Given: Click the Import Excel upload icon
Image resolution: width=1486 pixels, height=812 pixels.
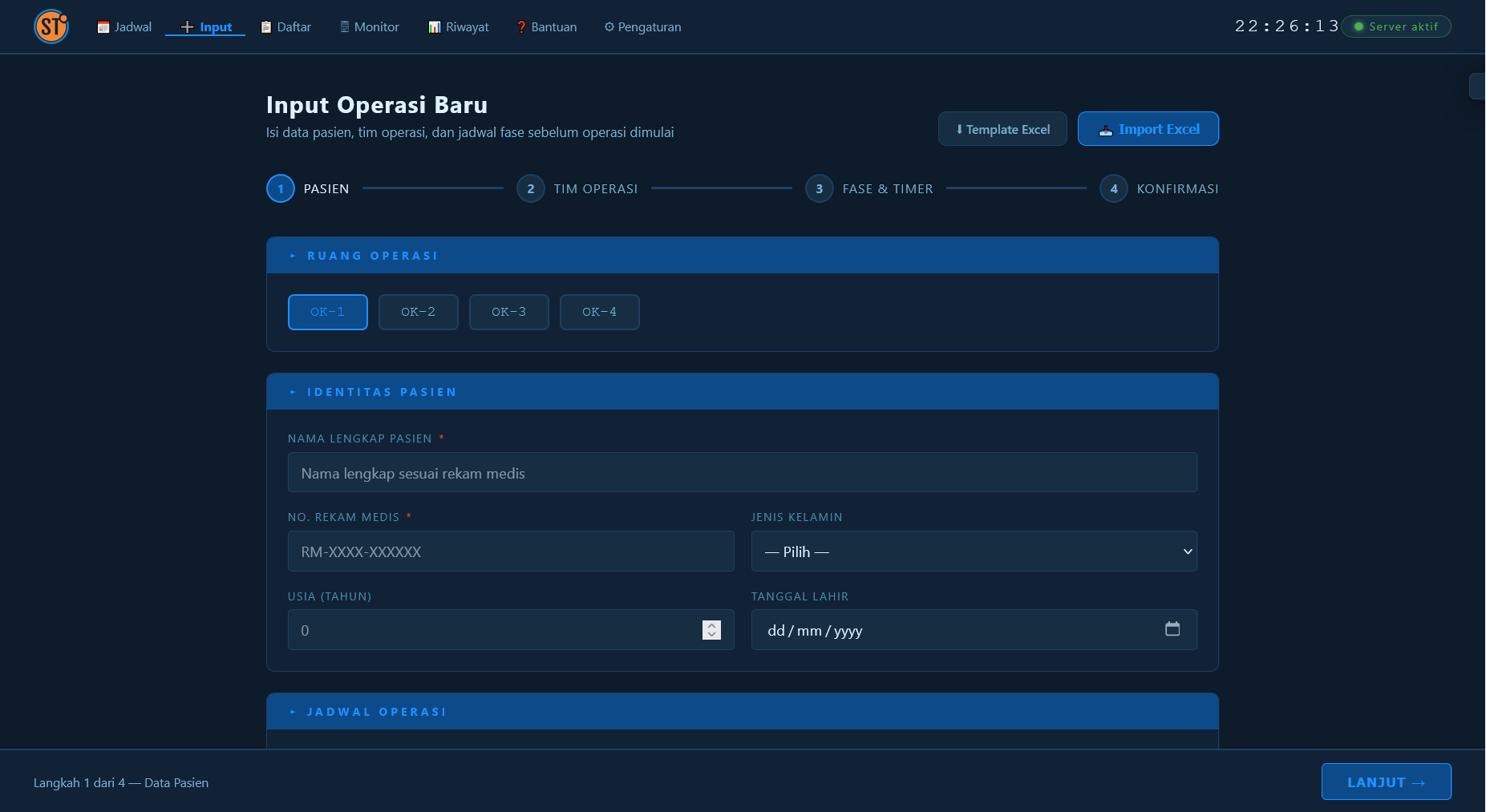Looking at the screenshot, I should 1106,130.
